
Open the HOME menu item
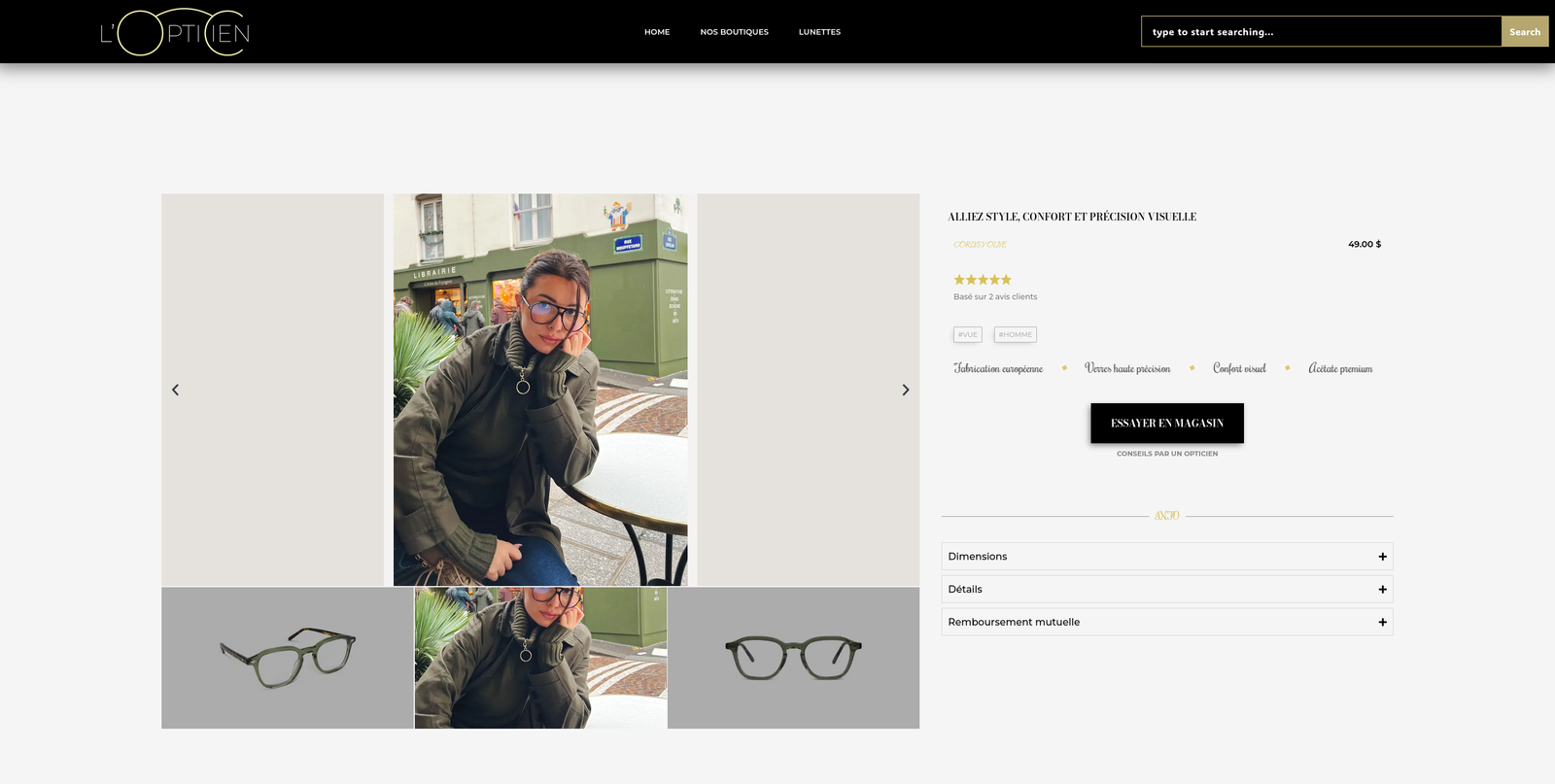point(657,32)
